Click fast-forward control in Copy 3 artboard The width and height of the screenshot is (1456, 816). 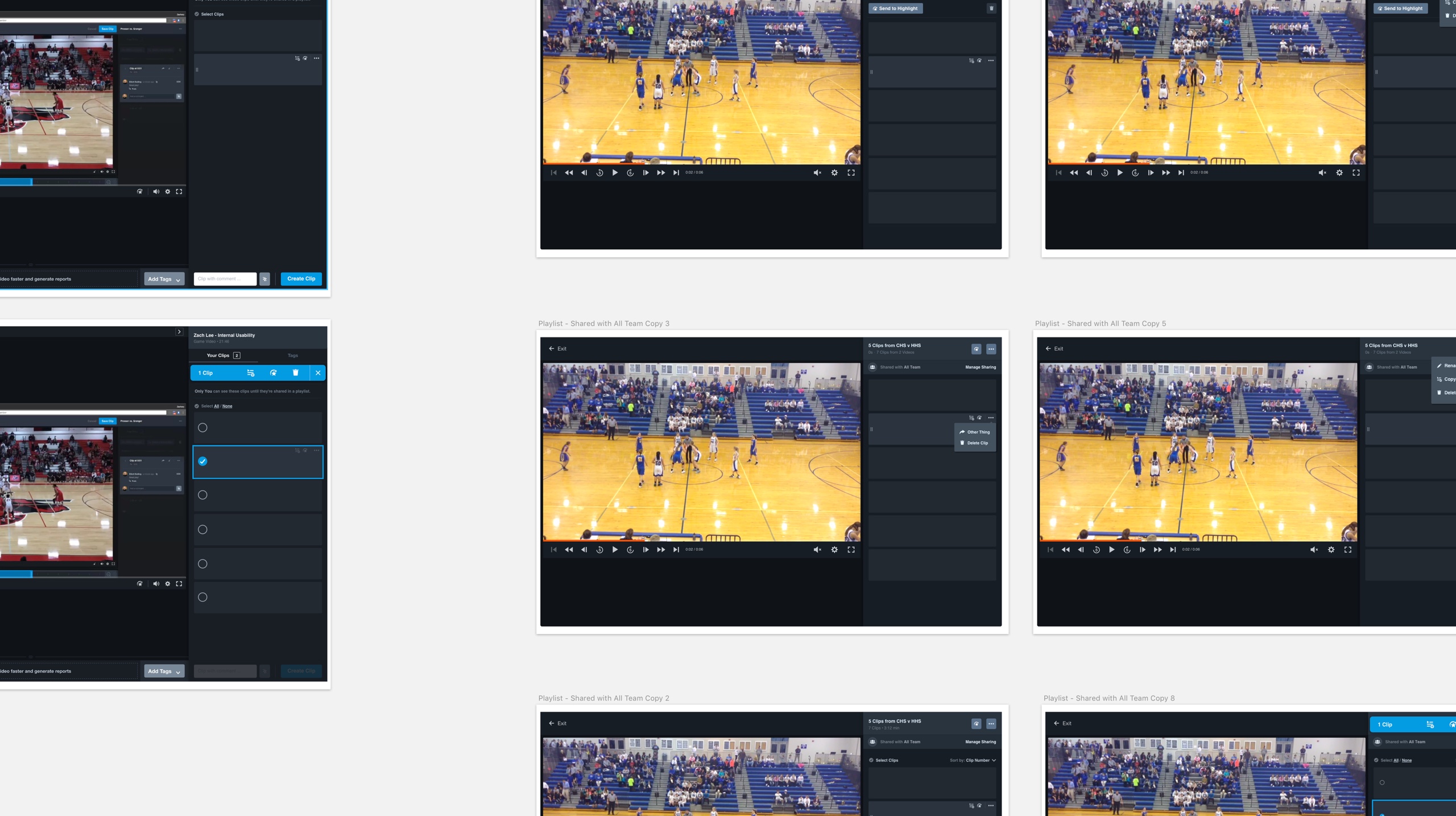pyautogui.click(x=661, y=550)
